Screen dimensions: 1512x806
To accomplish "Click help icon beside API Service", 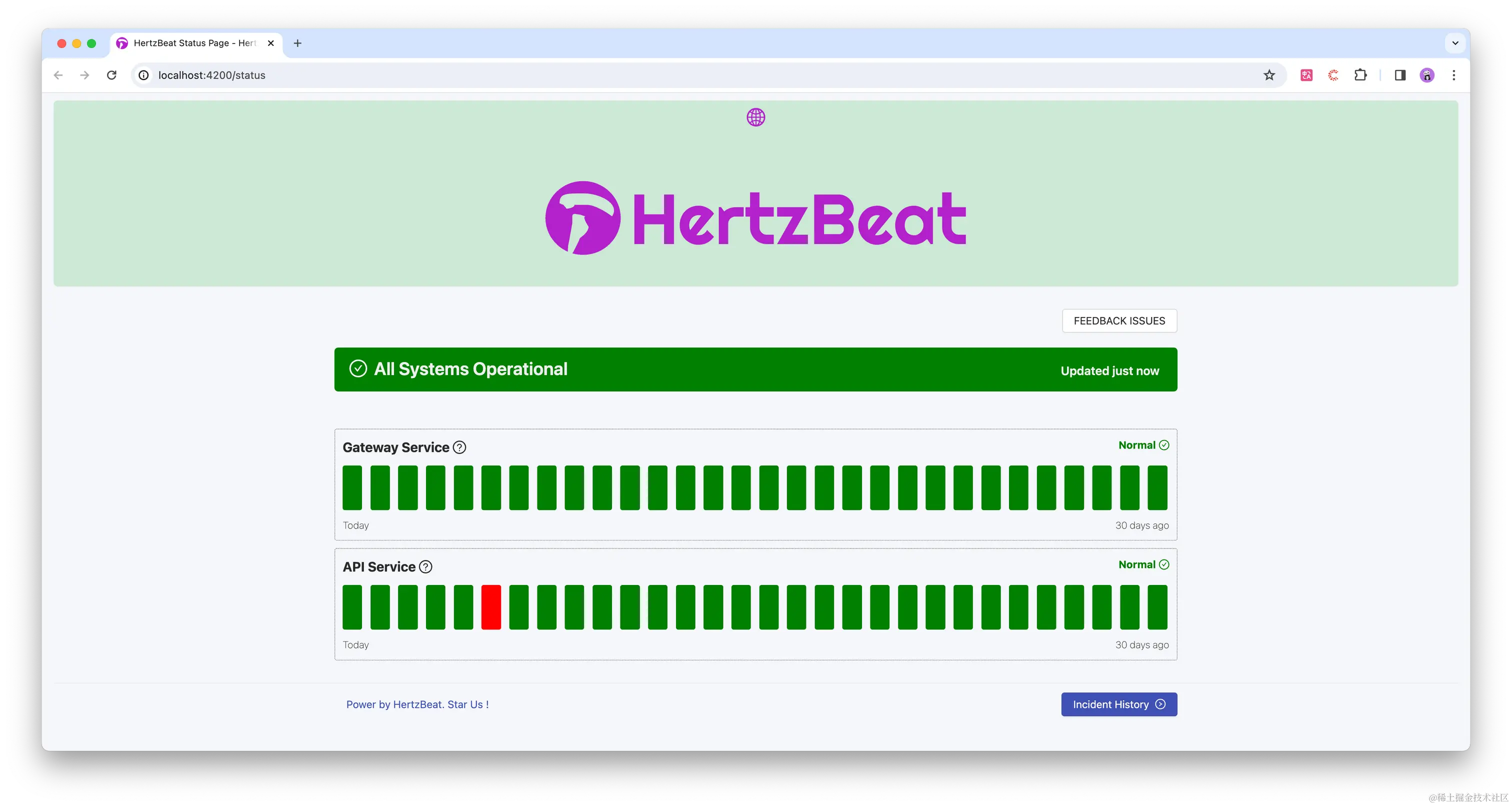I will [x=426, y=566].
